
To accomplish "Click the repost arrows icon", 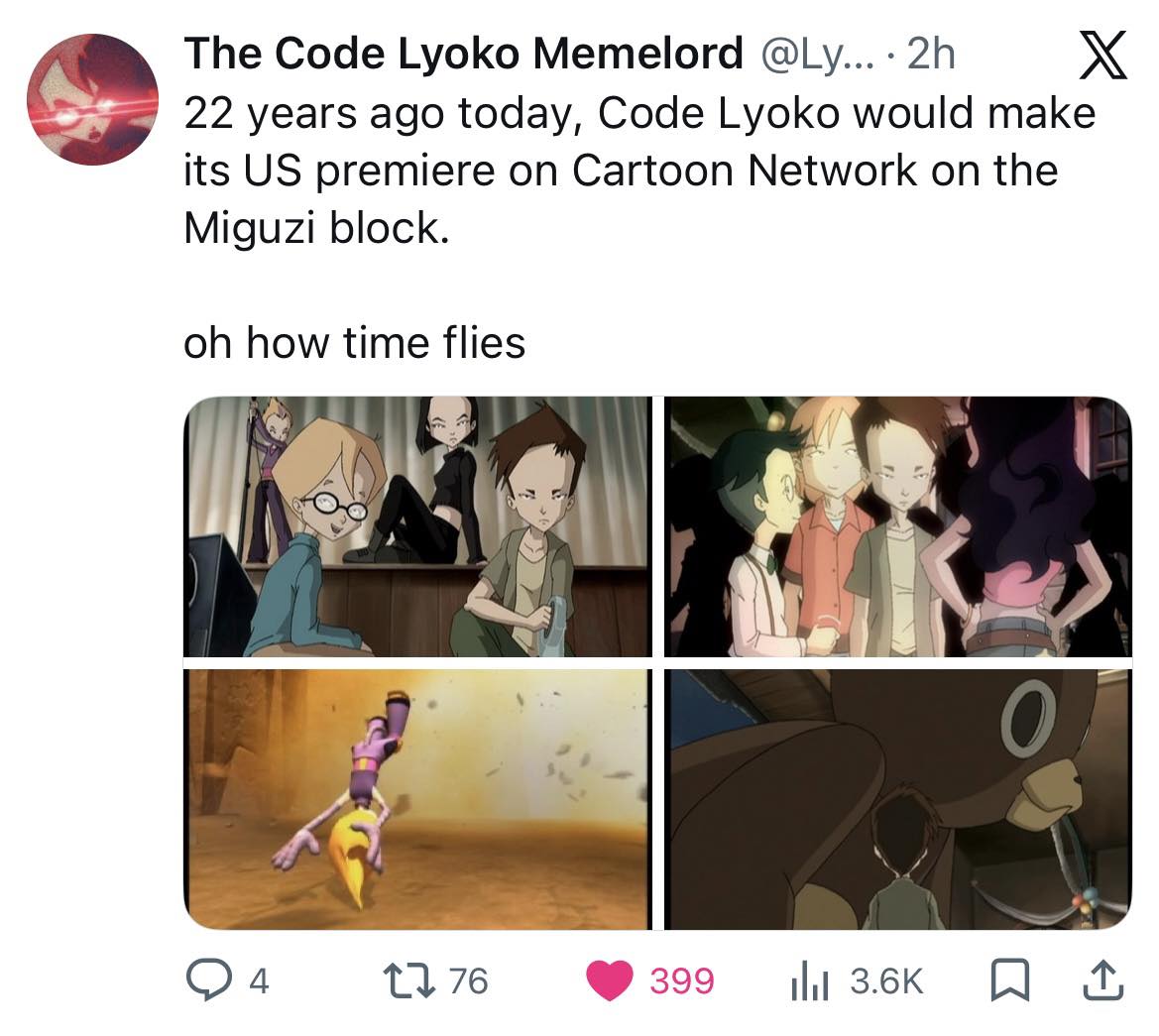I will tap(408, 980).
